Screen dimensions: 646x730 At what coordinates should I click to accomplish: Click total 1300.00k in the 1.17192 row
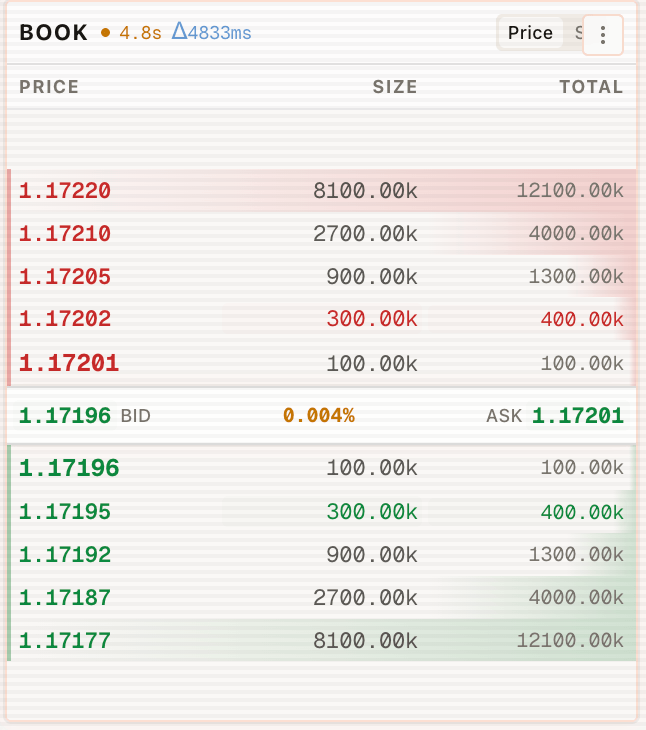pyautogui.click(x=576, y=555)
